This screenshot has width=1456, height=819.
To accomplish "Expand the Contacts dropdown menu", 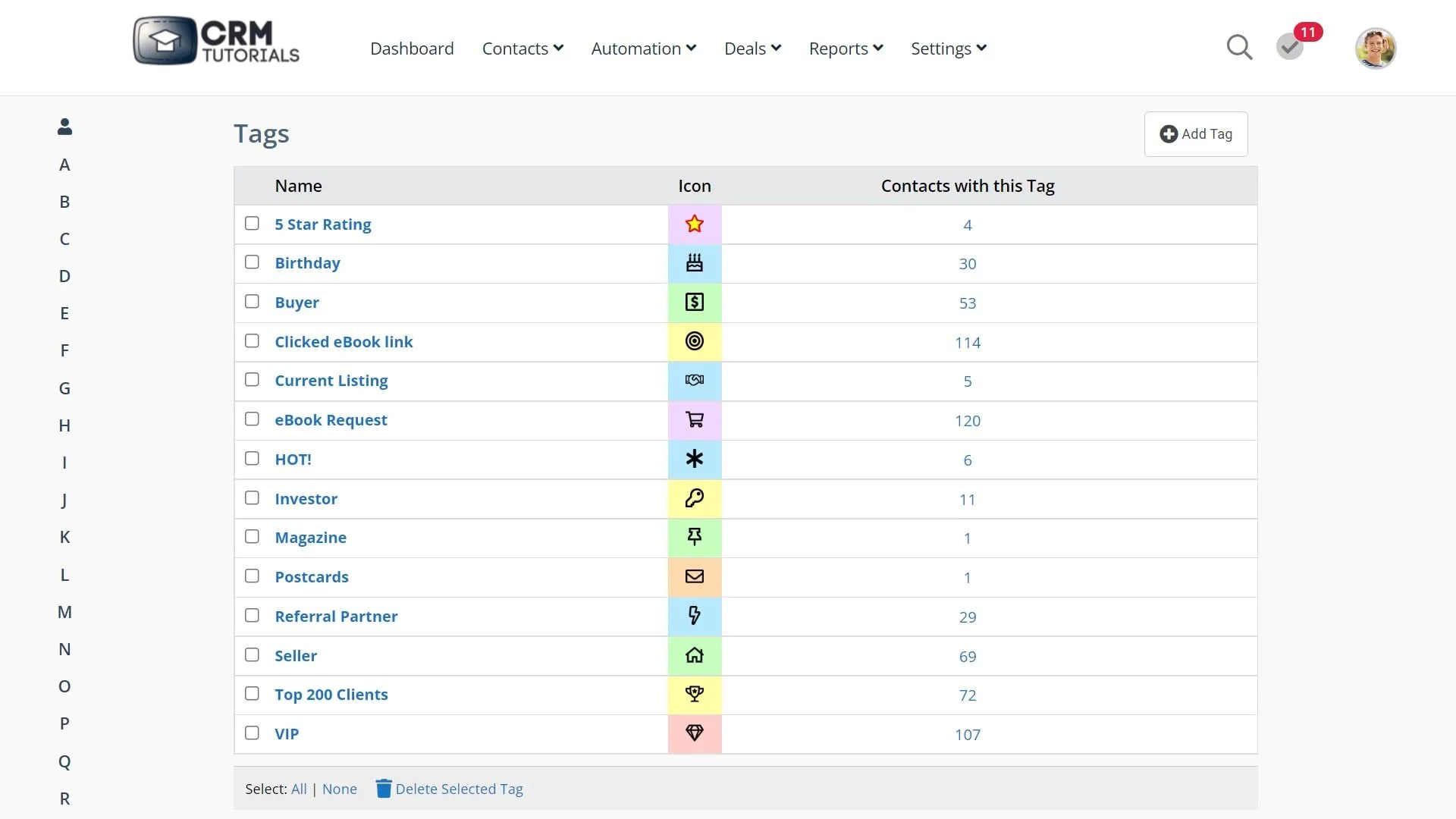I will [522, 49].
